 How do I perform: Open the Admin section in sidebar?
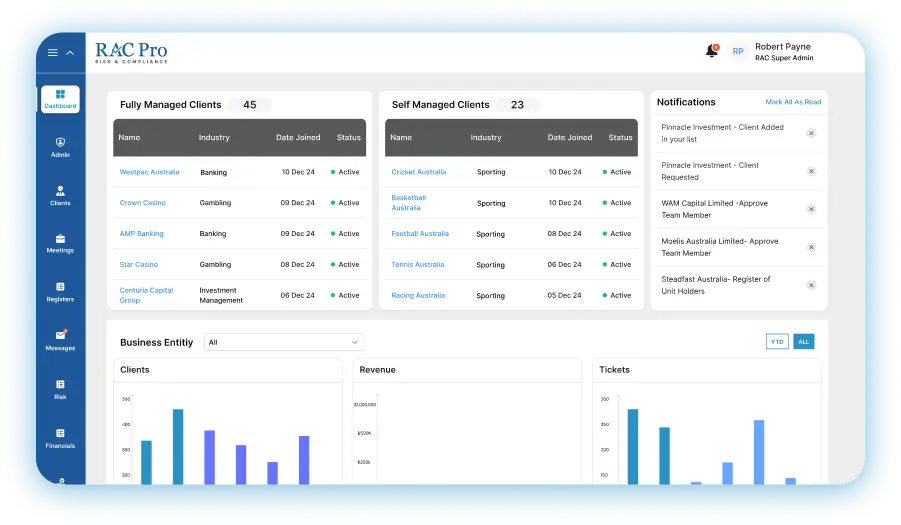[x=60, y=147]
